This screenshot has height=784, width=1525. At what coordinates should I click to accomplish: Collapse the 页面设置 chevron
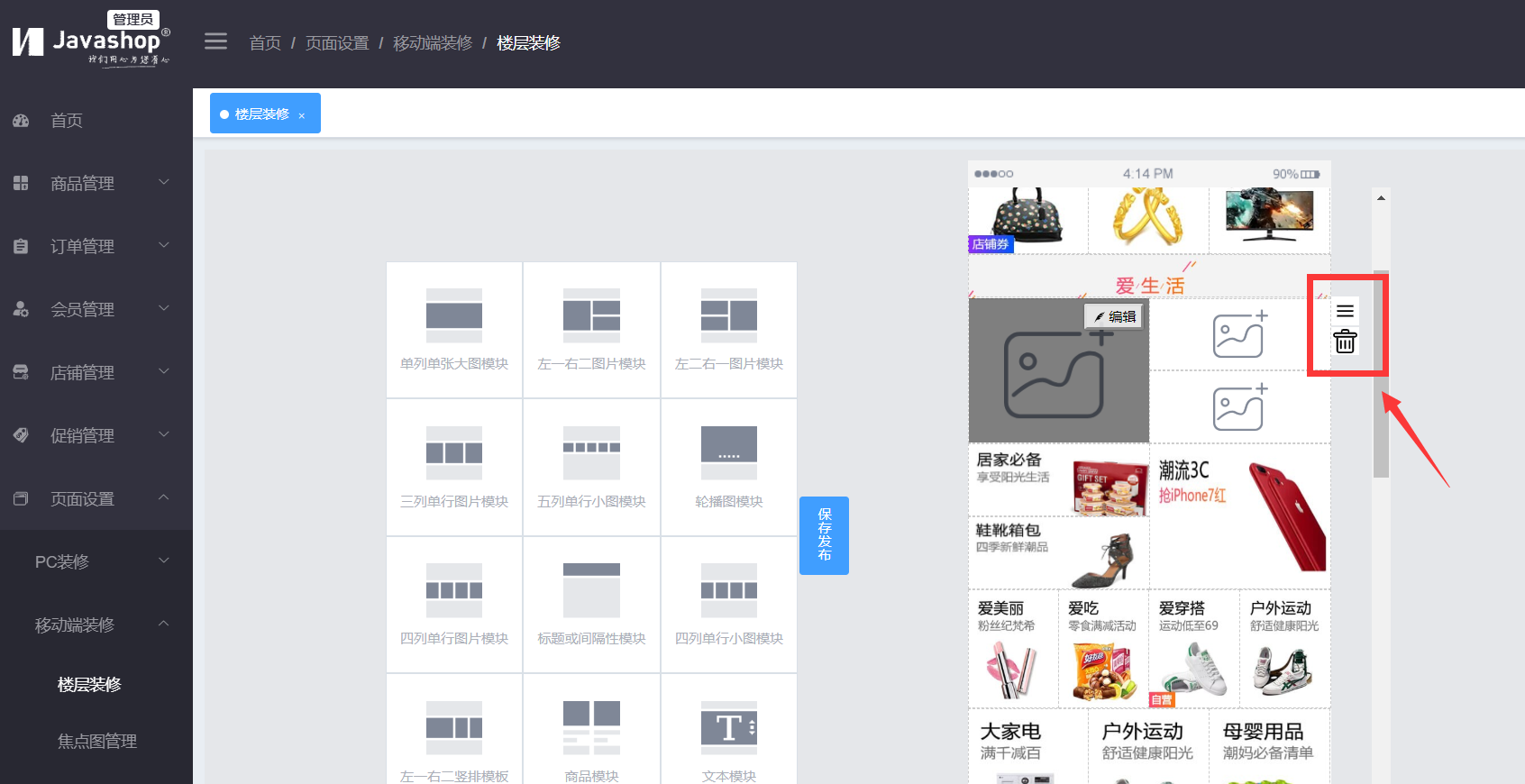(x=164, y=497)
